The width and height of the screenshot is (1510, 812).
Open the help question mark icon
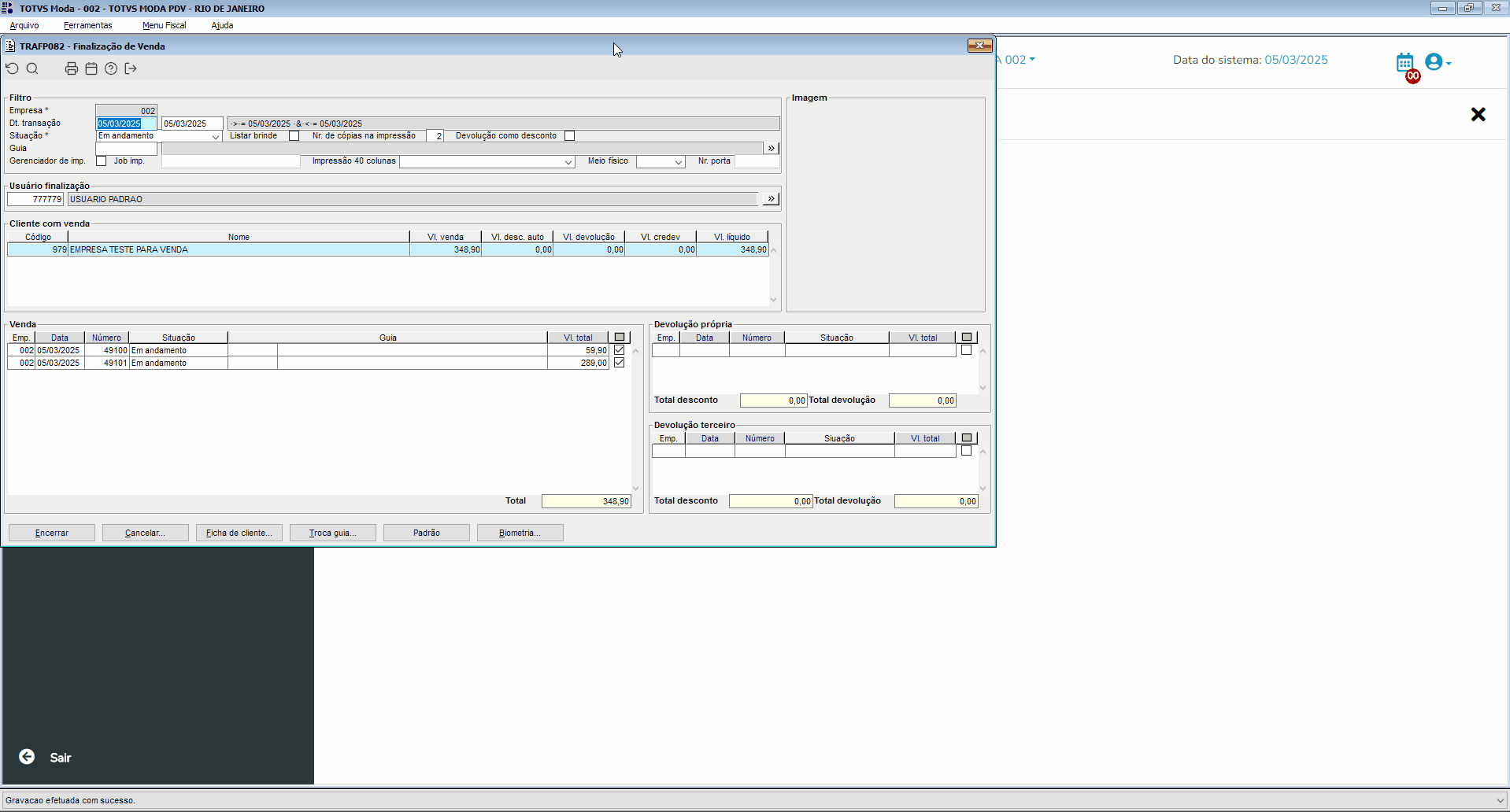pos(111,68)
